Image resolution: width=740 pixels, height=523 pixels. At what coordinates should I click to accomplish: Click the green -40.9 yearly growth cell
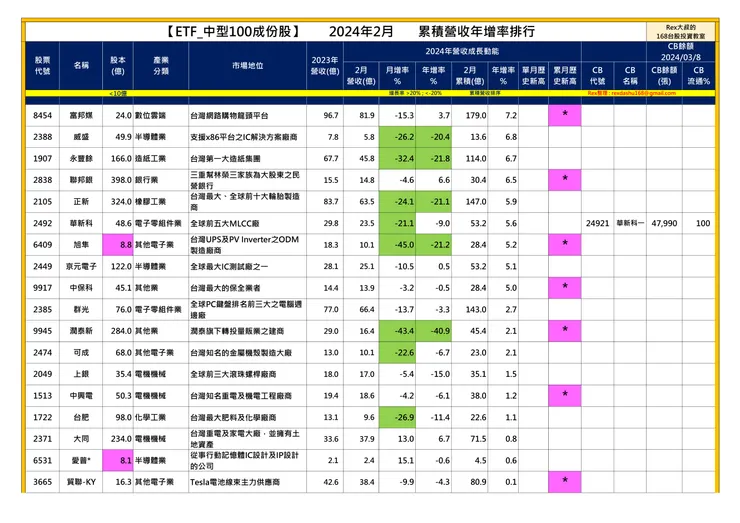tap(434, 331)
